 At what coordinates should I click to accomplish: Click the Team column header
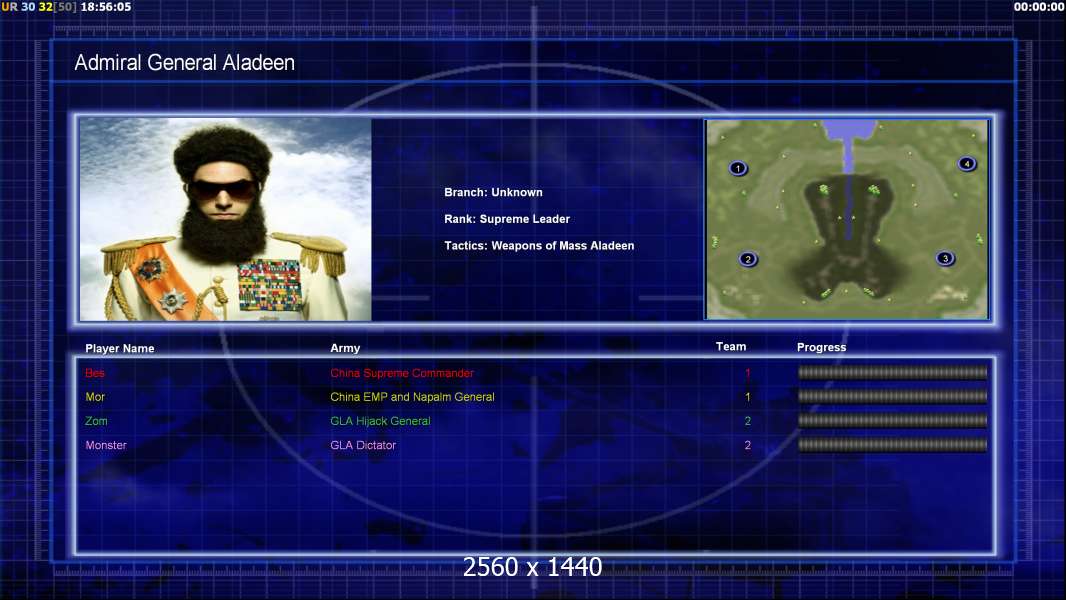click(x=731, y=347)
